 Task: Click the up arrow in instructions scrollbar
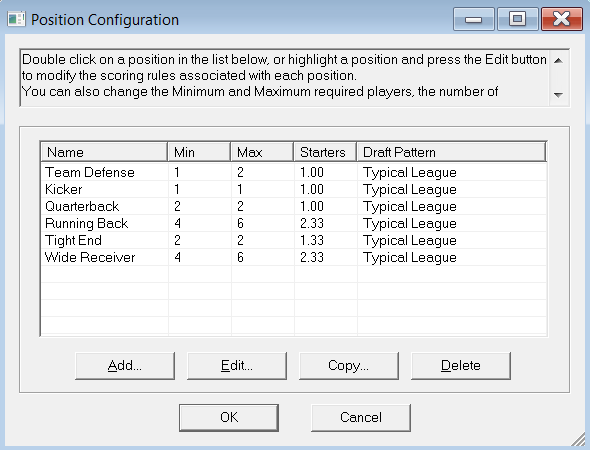558,61
